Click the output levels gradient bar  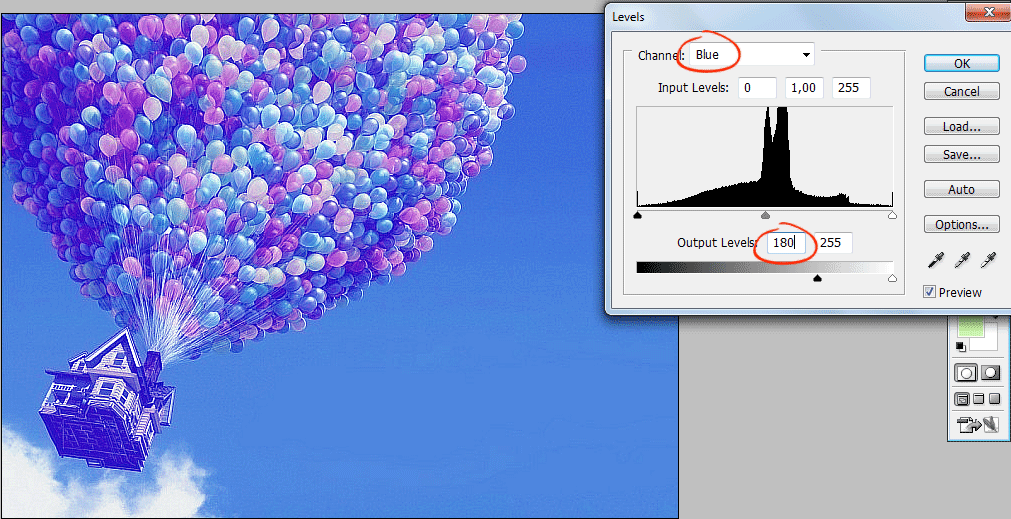pyautogui.click(x=765, y=267)
